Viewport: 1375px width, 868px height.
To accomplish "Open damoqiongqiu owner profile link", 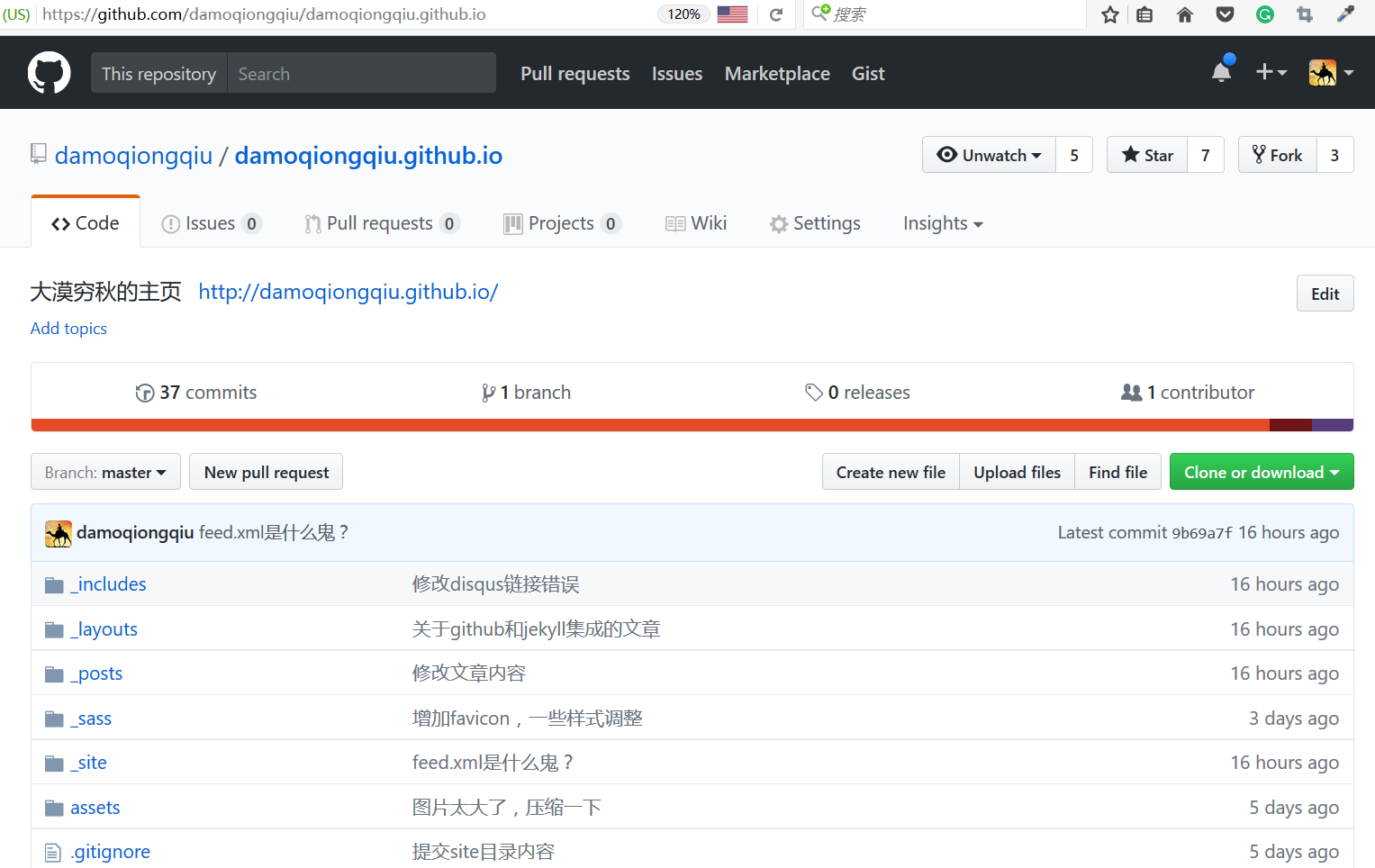I will click(x=133, y=156).
